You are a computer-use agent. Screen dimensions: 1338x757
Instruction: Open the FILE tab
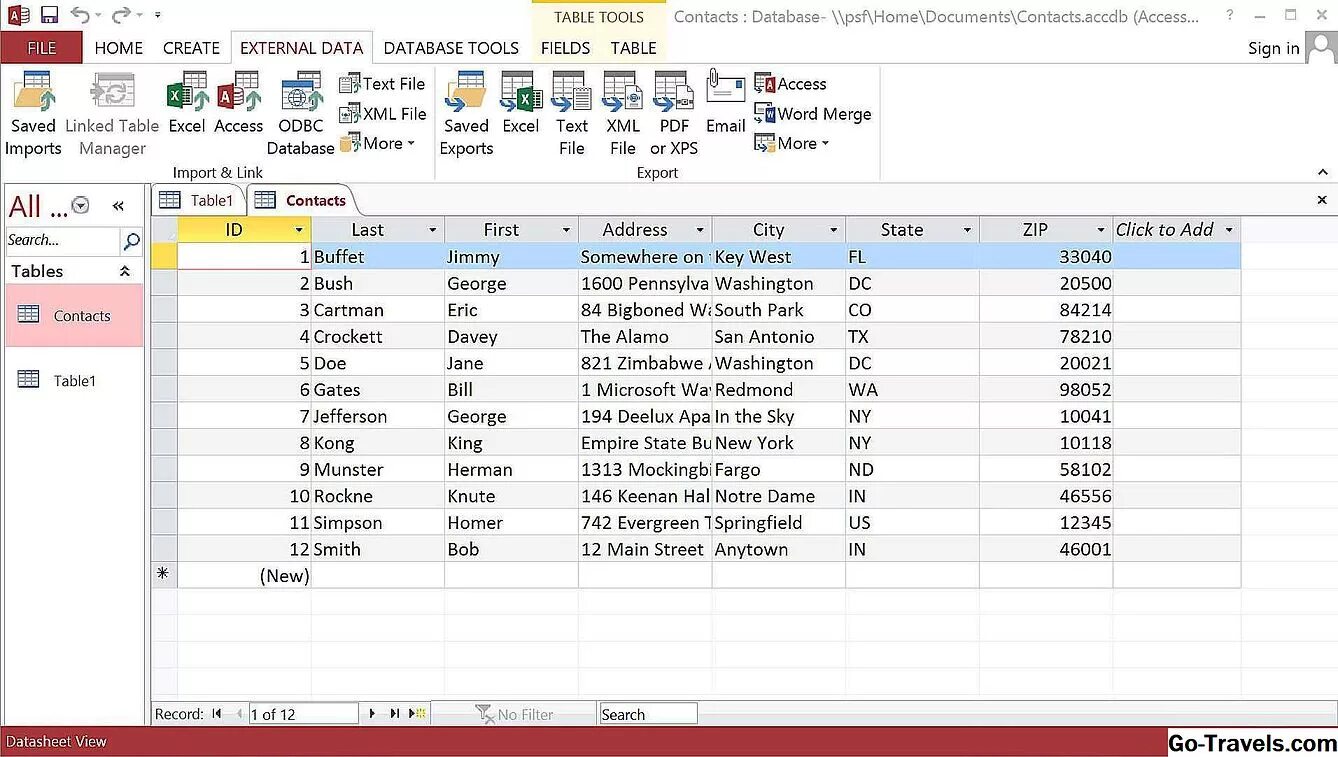[42, 47]
